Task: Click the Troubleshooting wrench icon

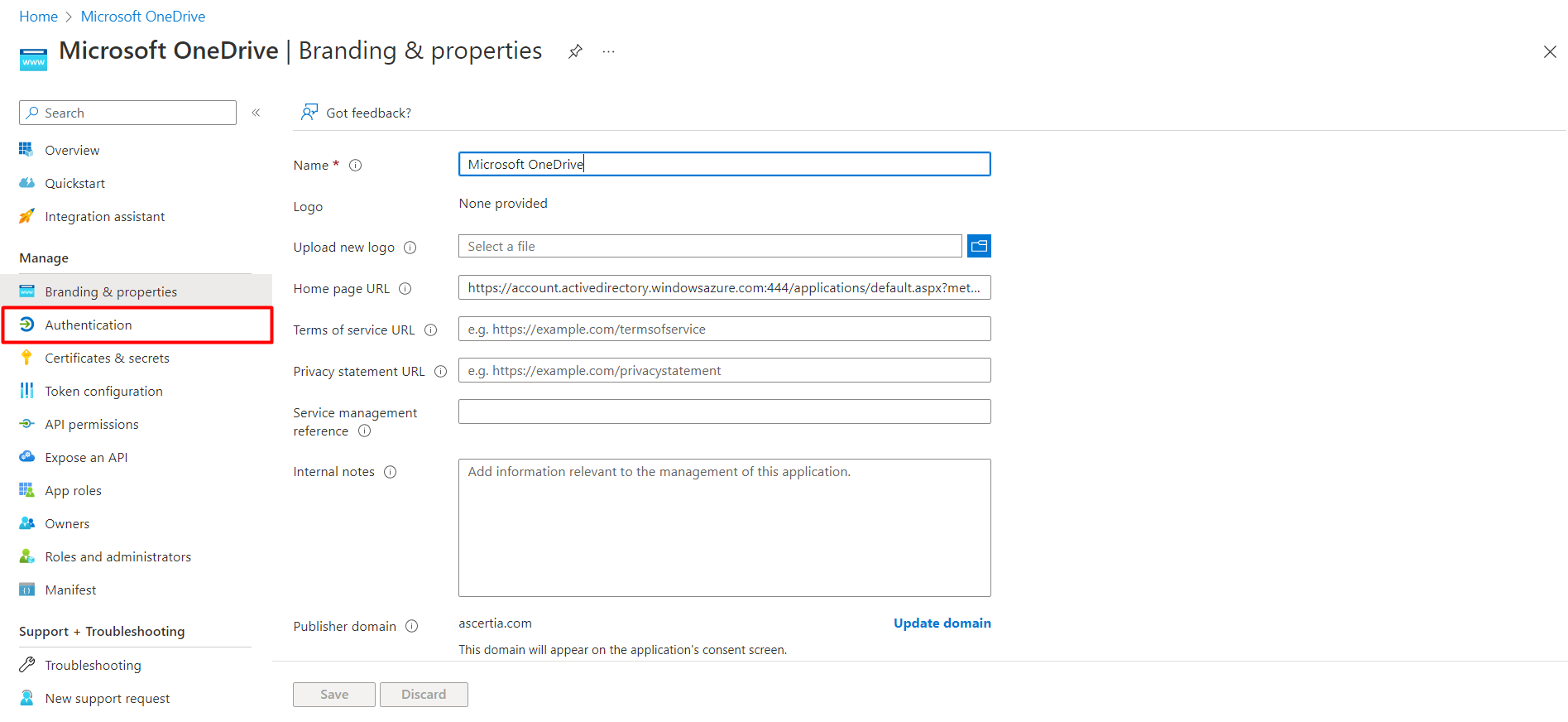Action: coord(26,665)
